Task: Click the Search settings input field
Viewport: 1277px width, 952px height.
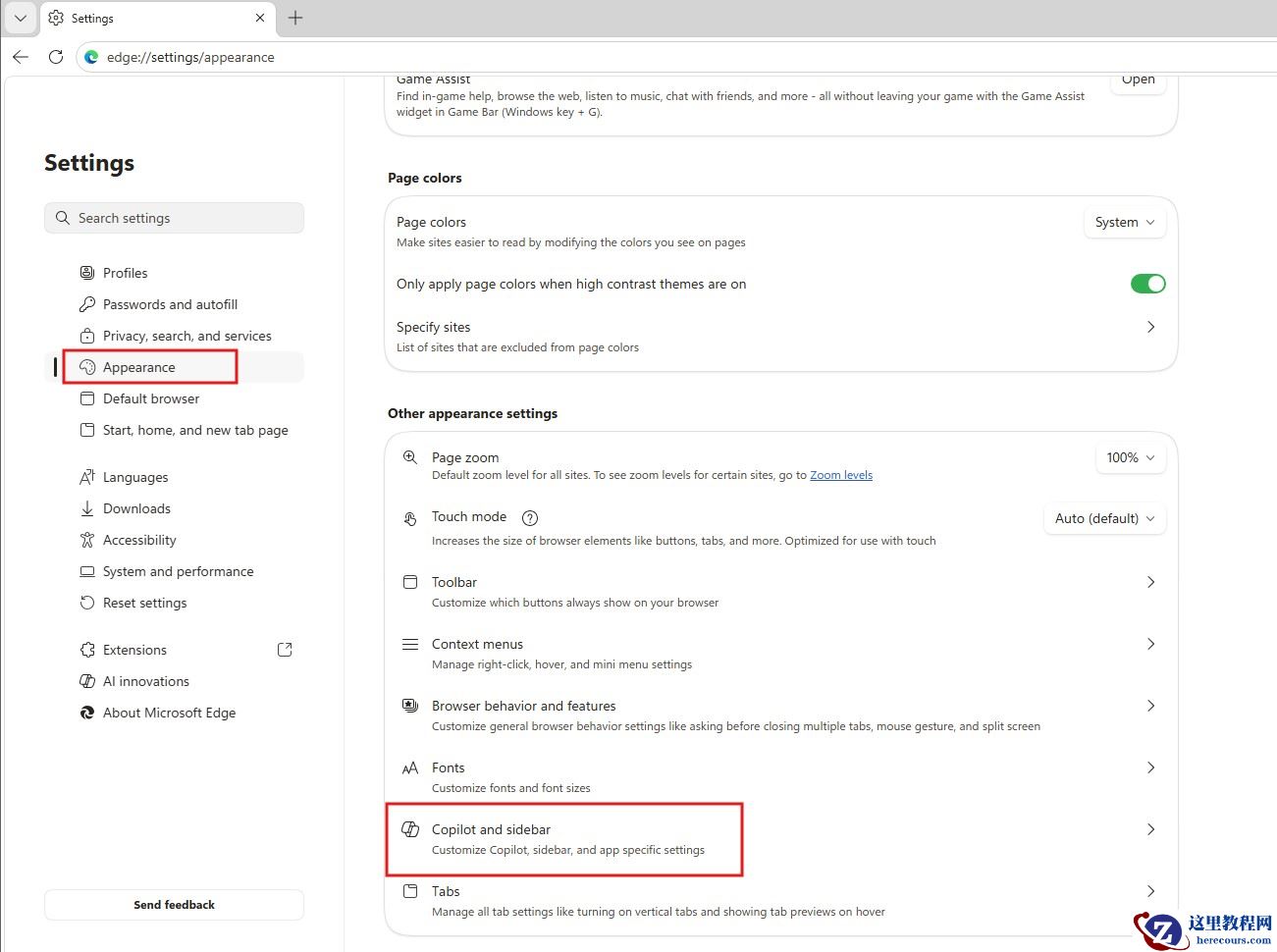Action: pyautogui.click(x=174, y=218)
